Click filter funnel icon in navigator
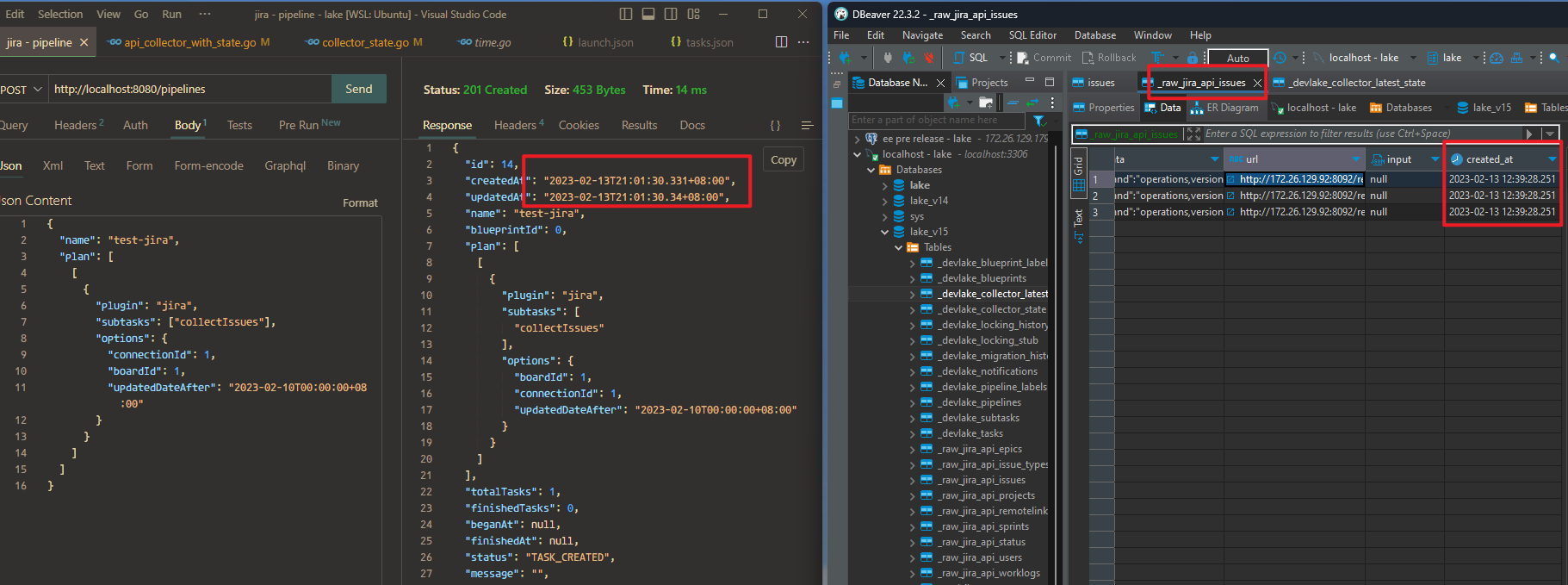Screen dimensions: 1568x585 [1039, 121]
